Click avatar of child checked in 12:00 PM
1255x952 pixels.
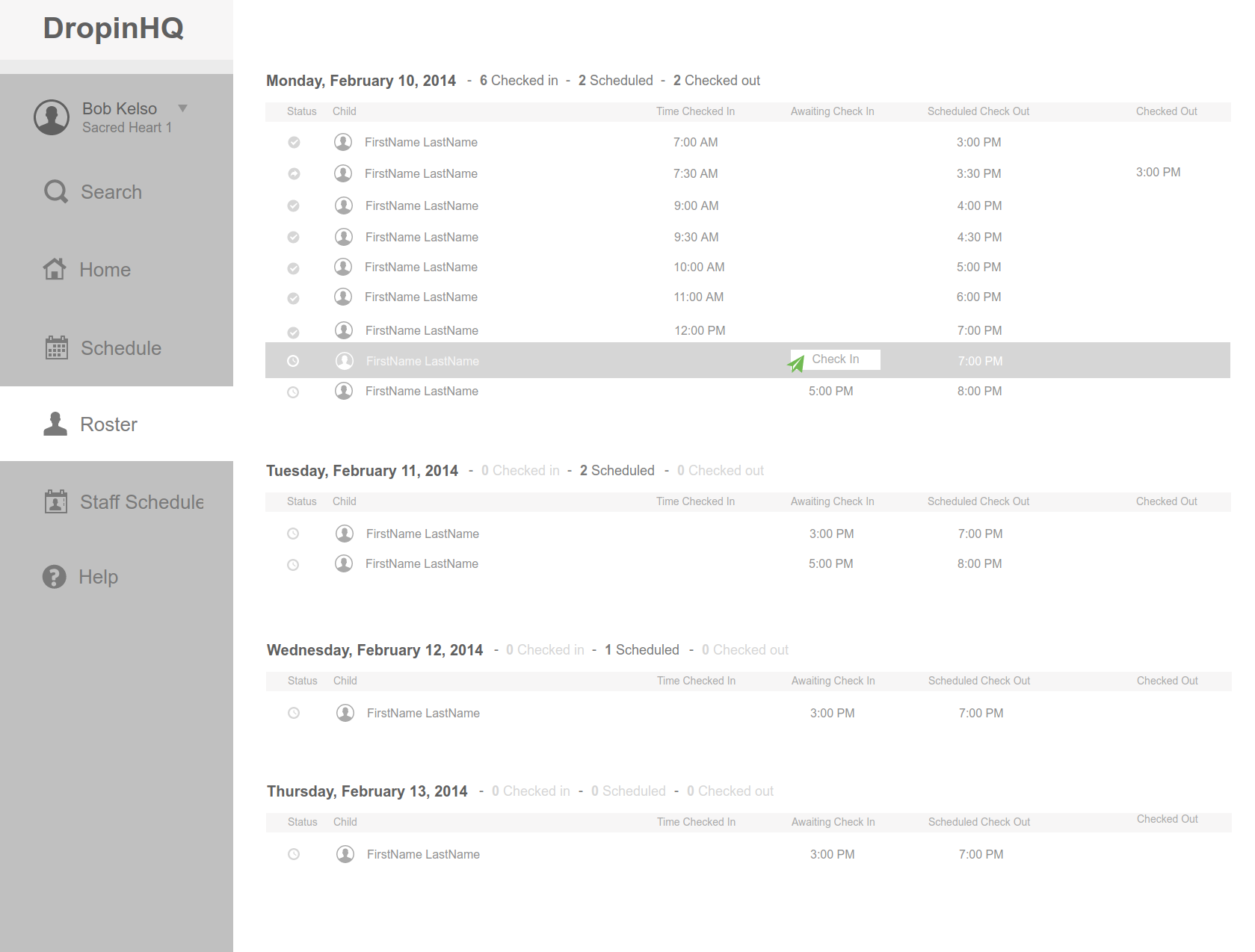(x=344, y=330)
